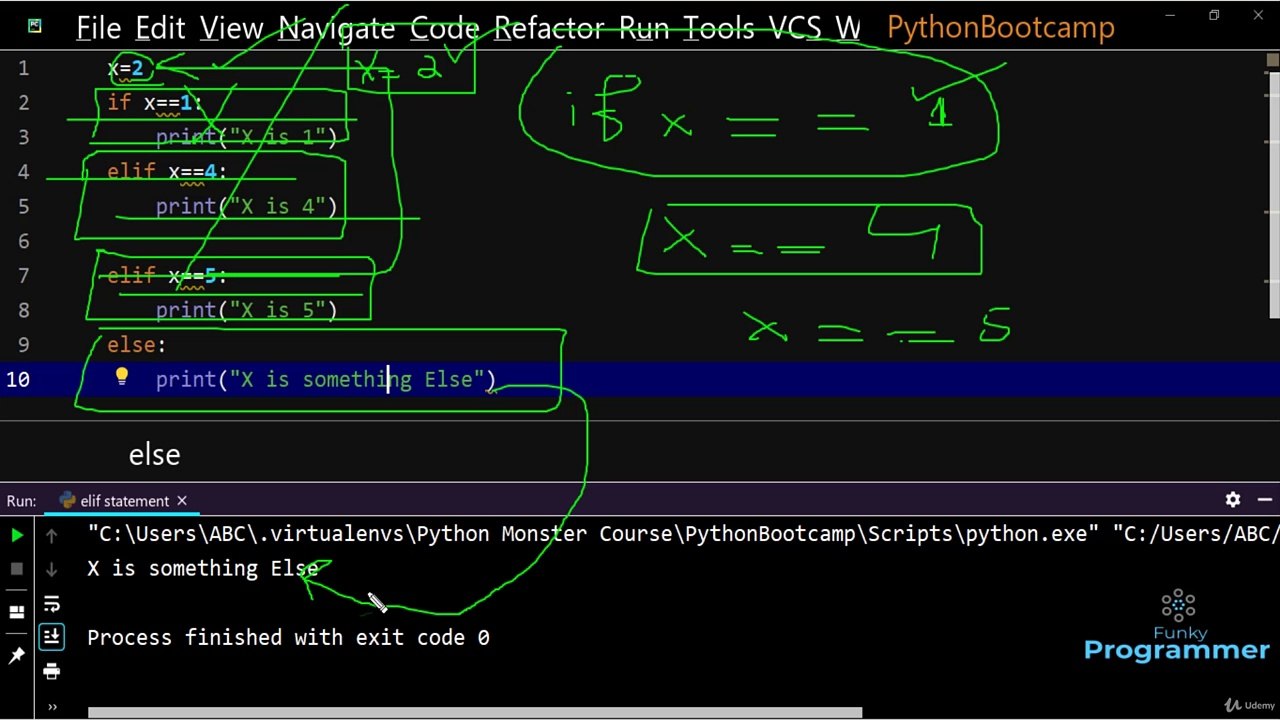Click the python.exe path in console
Image resolution: width=1280 pixels, height=720 pixels.
tap(592, 534)
